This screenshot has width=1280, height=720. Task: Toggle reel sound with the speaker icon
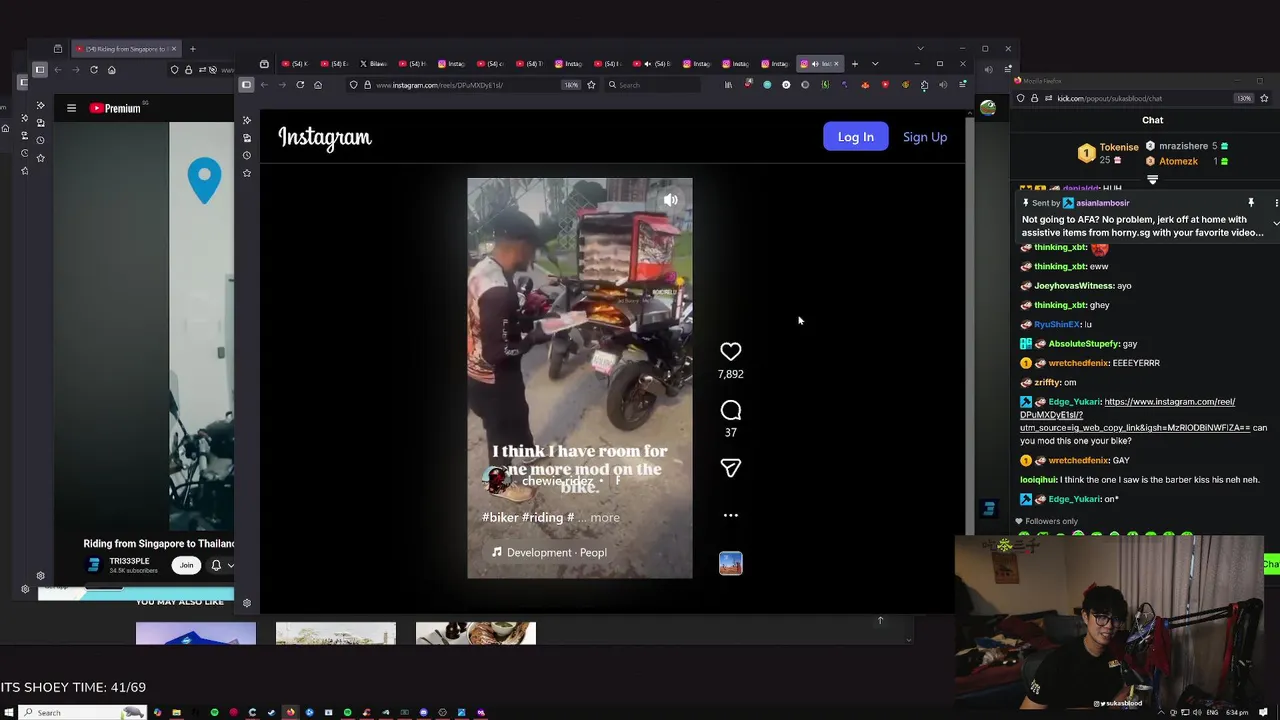(x=671, y=200)
